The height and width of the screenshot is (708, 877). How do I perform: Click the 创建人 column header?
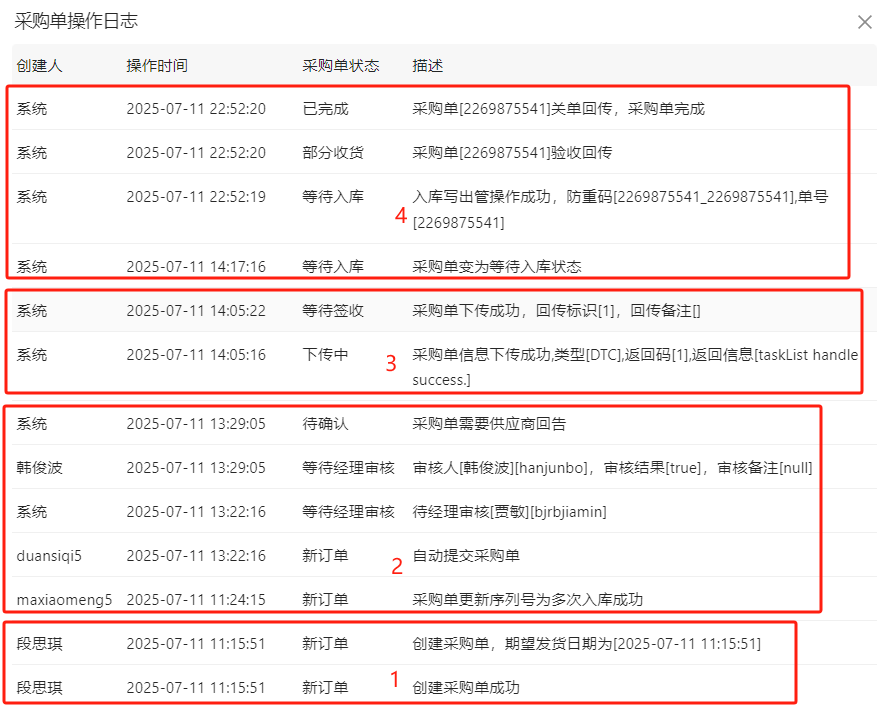click(39, 66)
